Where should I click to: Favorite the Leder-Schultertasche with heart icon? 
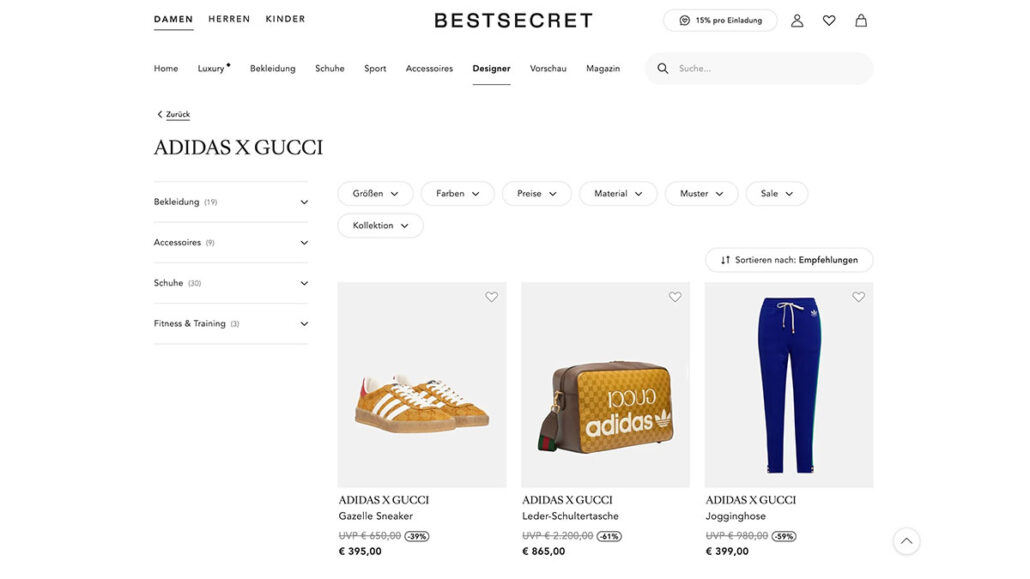[675, 297]
